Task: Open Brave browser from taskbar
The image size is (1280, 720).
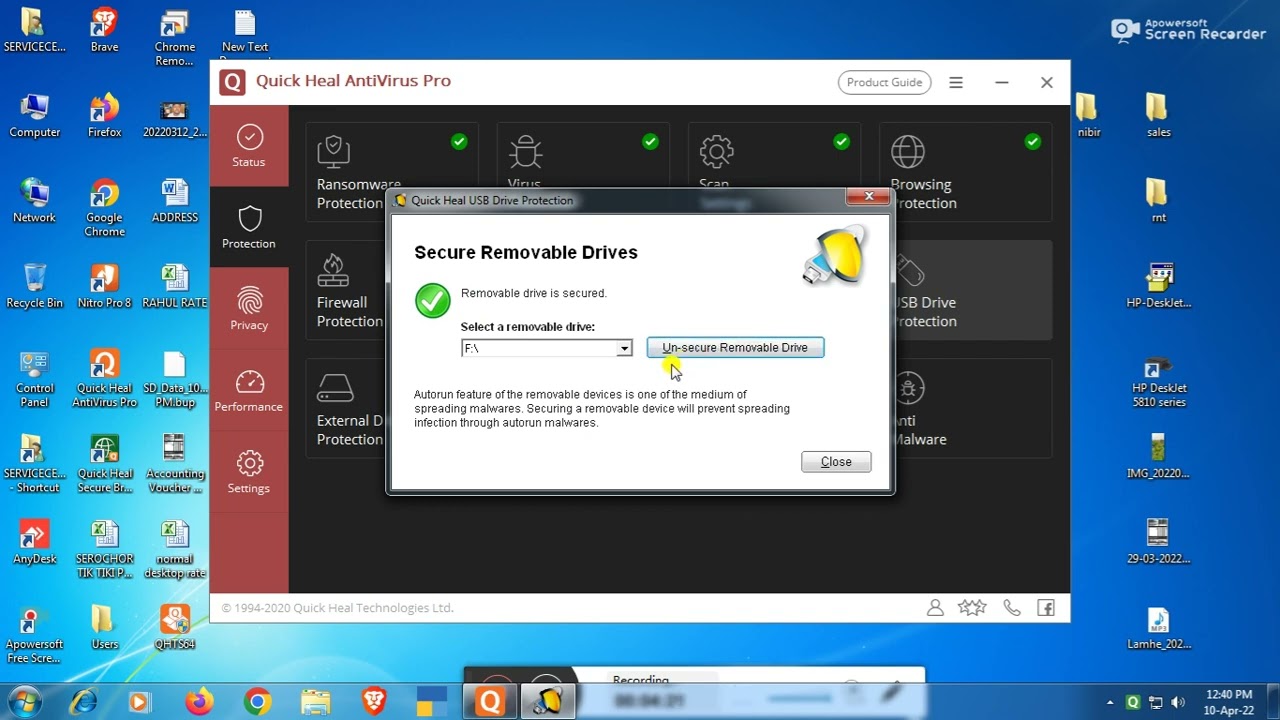Action: [x=374, y=702]
